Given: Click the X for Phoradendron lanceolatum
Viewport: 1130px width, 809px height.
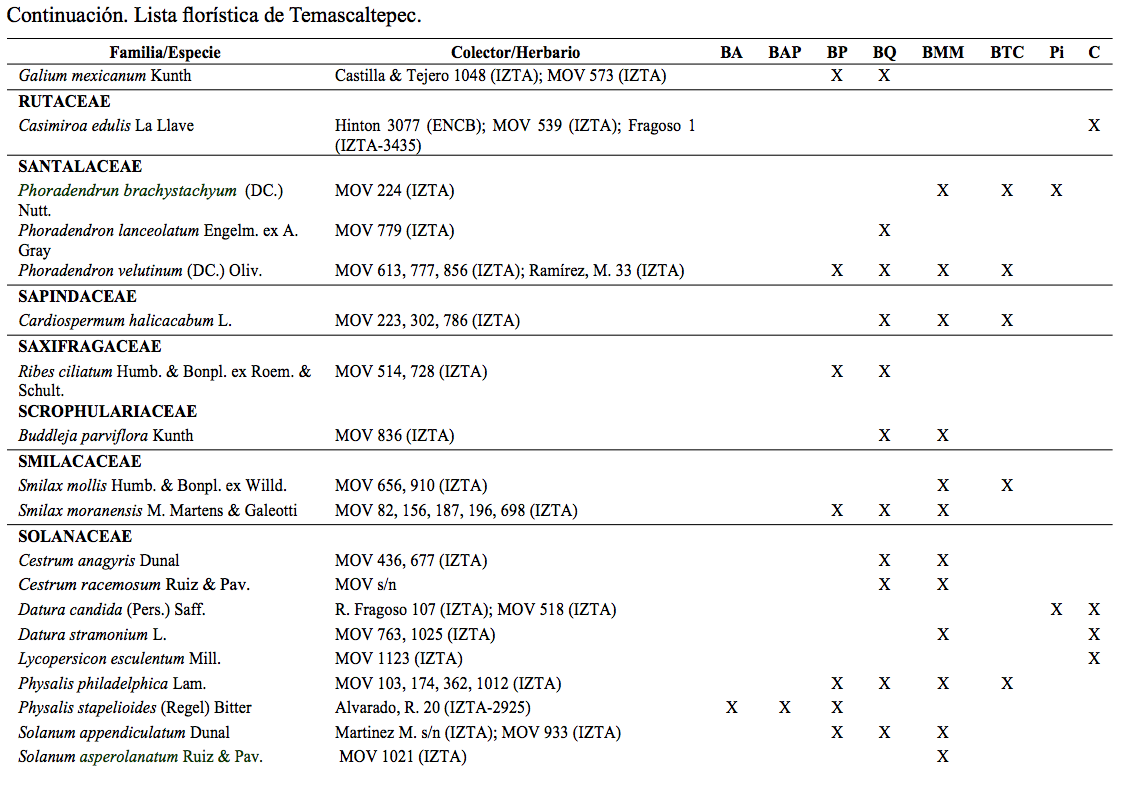Looking at the screenshot, I should 884,231.
